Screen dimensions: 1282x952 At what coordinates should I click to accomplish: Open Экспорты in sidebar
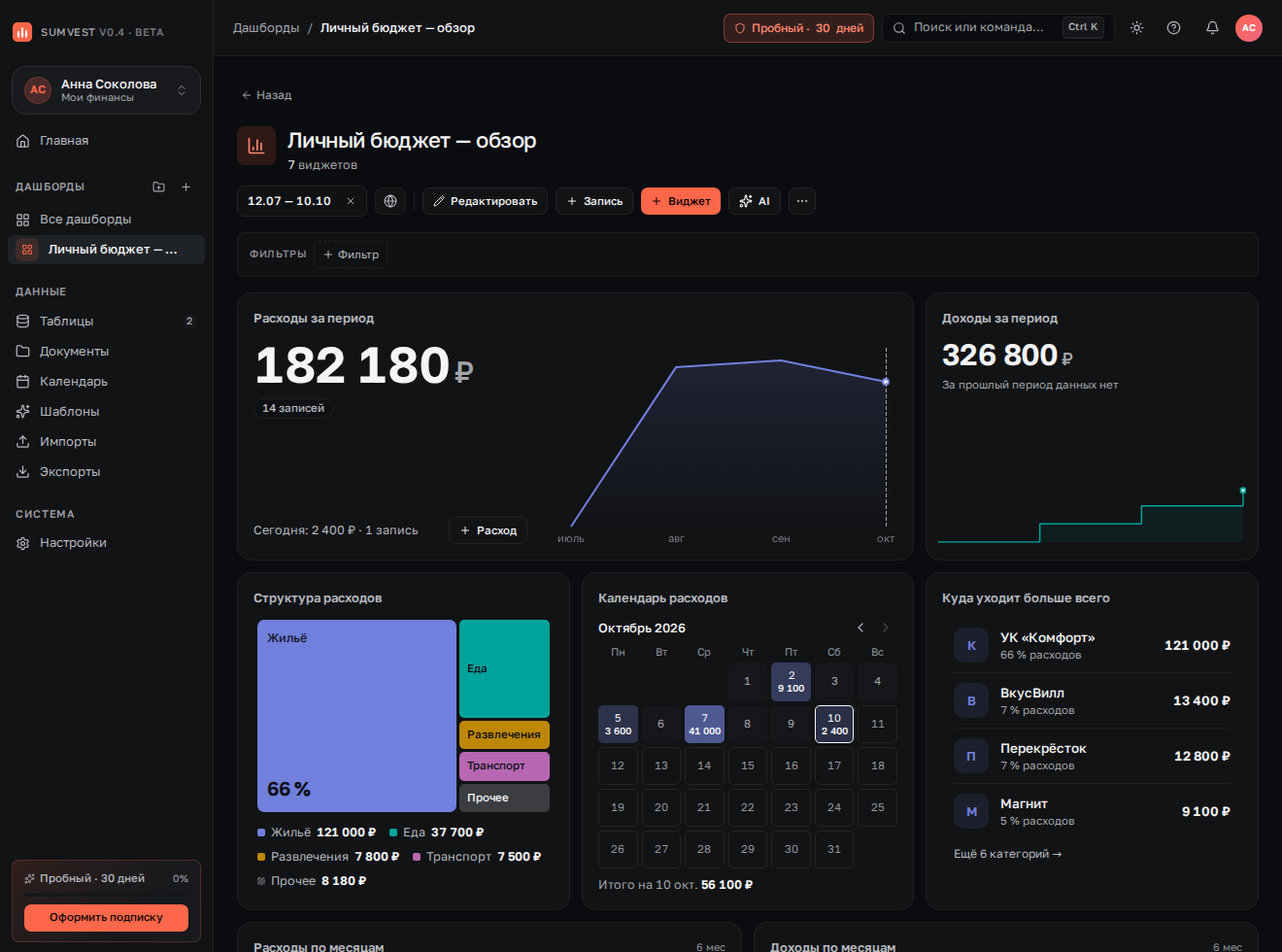click(106, 471)
